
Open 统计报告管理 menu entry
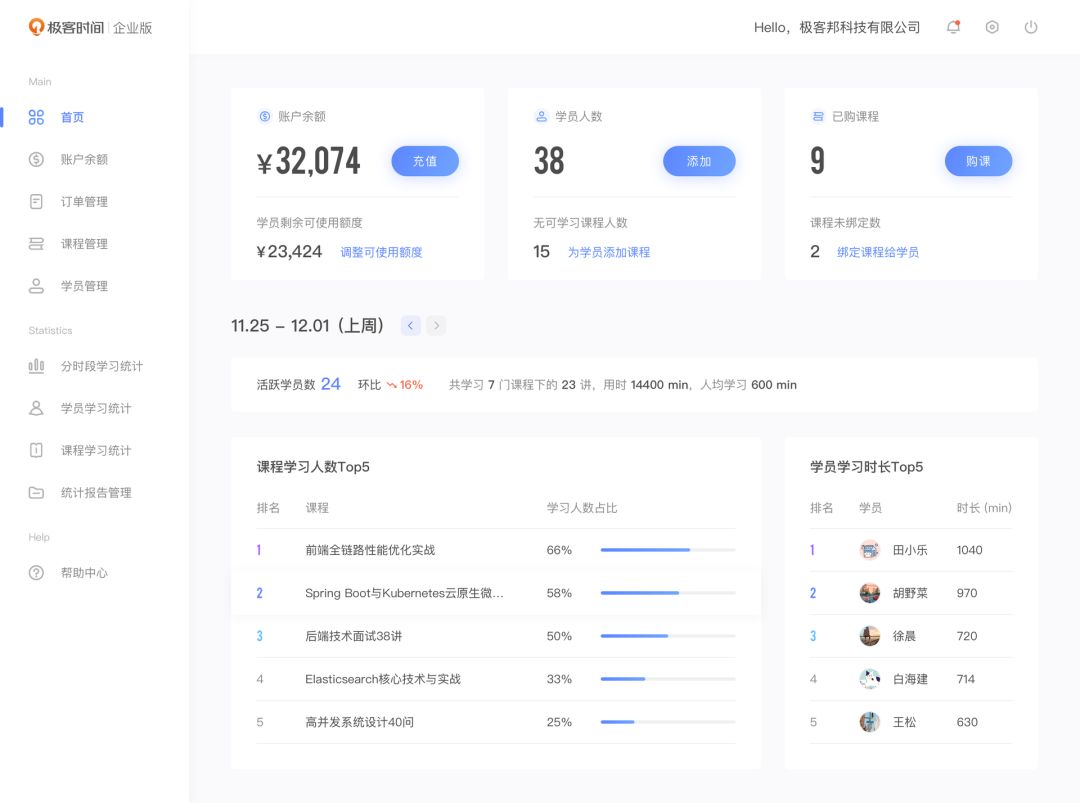[x=94, y=492]
